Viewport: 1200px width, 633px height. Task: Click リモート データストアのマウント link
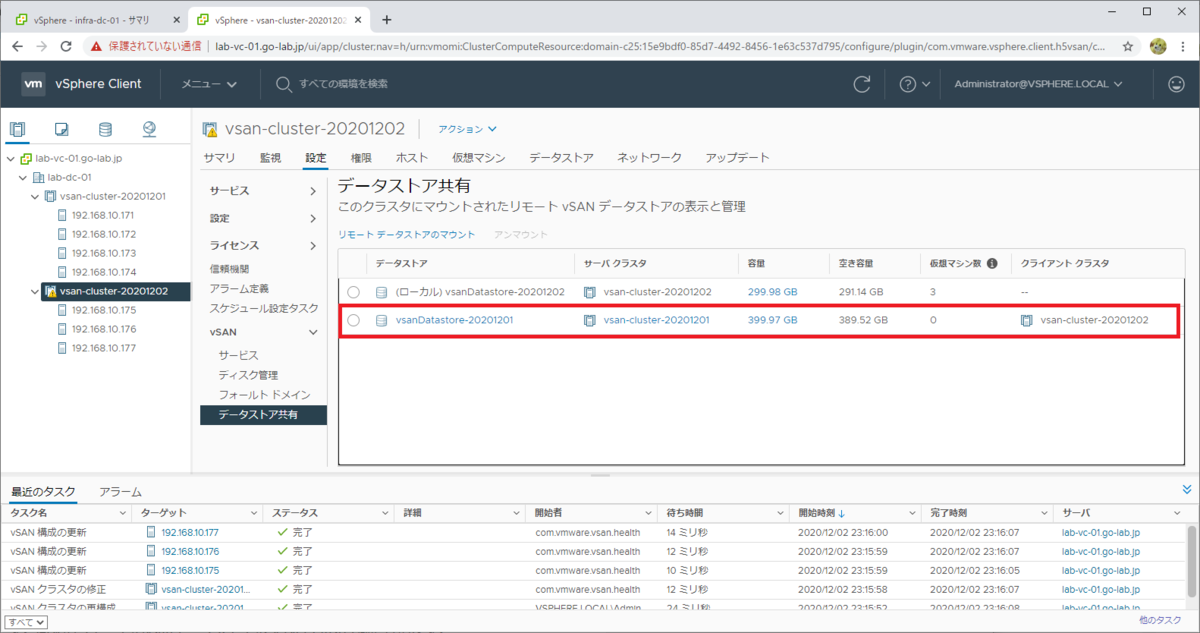click(406, 234)
